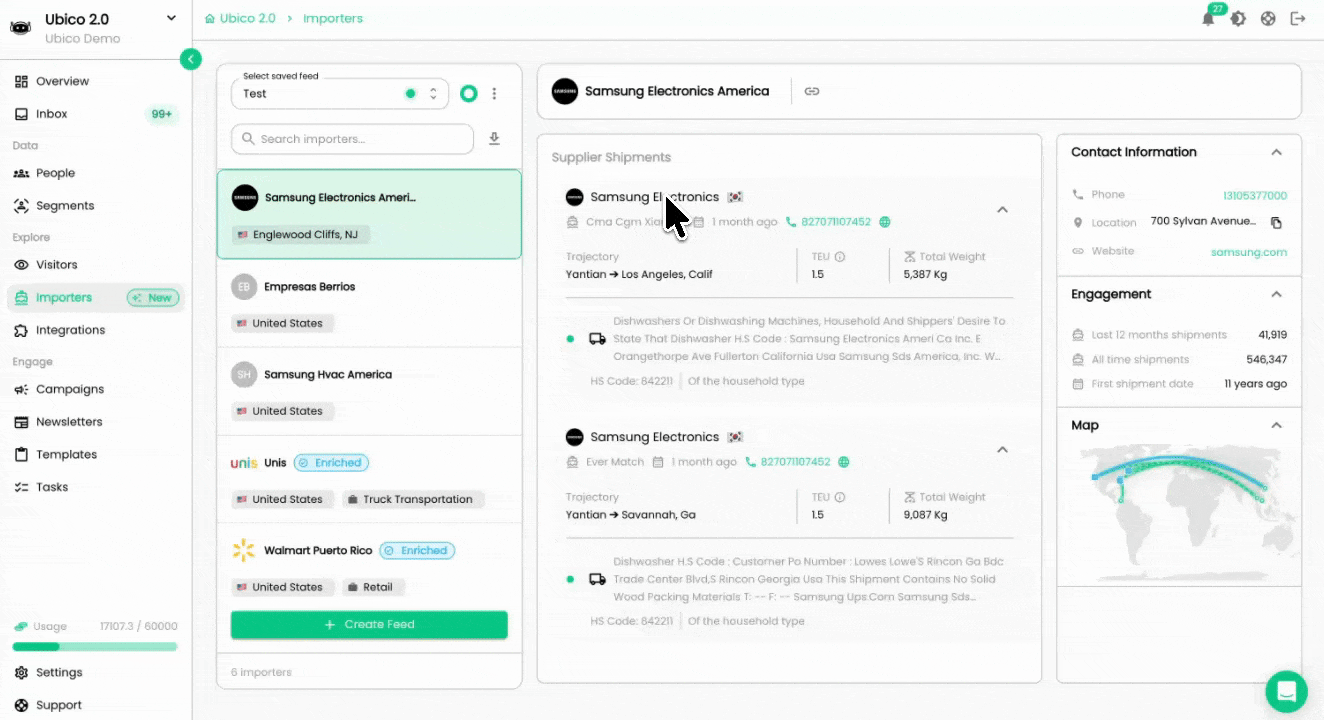Open the language globe icon
The width and height of the screenshot is (1324, 720).
pos(1268,19)
